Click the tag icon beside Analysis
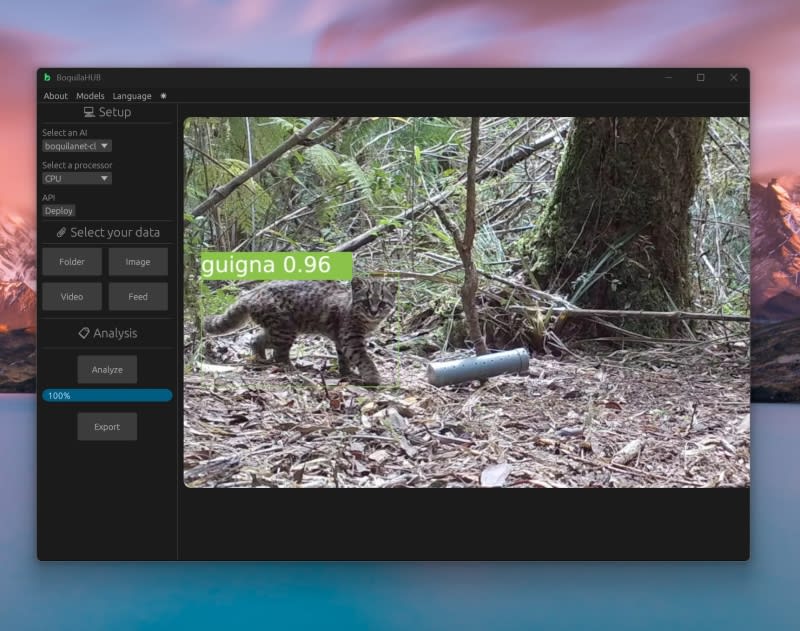Viewport: 800px width, 631px height. [84, 333]
